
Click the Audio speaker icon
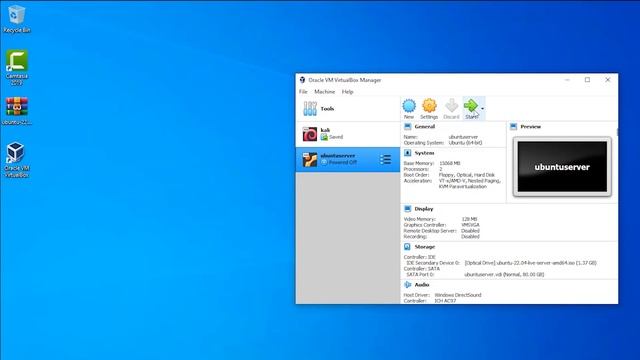407,284
